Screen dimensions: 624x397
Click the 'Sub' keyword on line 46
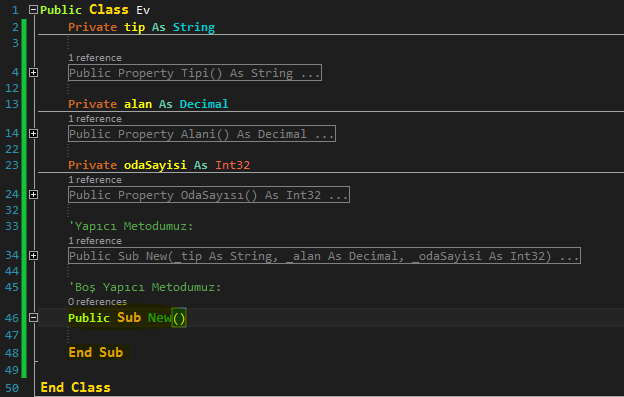coord(129,317)
